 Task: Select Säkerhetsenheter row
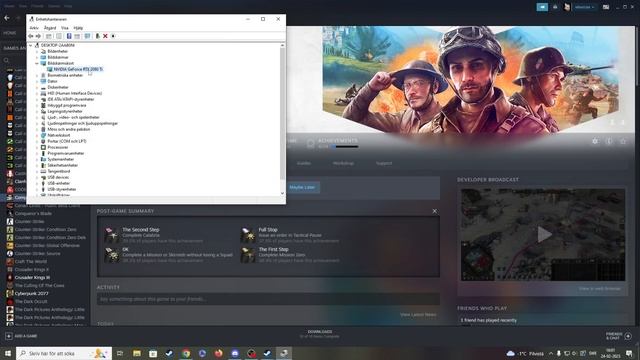pos(62,165)
